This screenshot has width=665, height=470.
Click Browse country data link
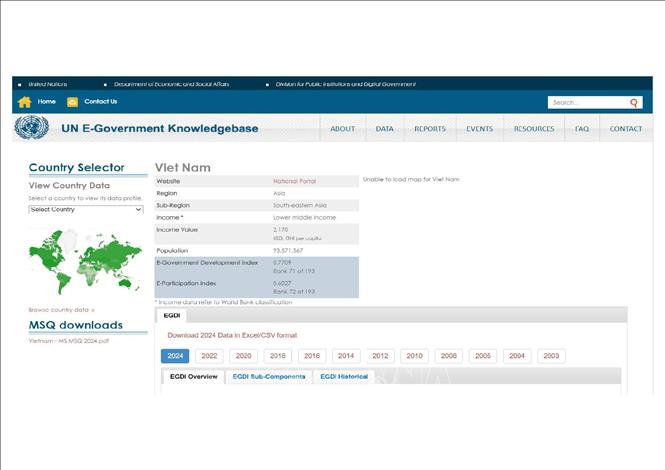(x=61, y=309)
